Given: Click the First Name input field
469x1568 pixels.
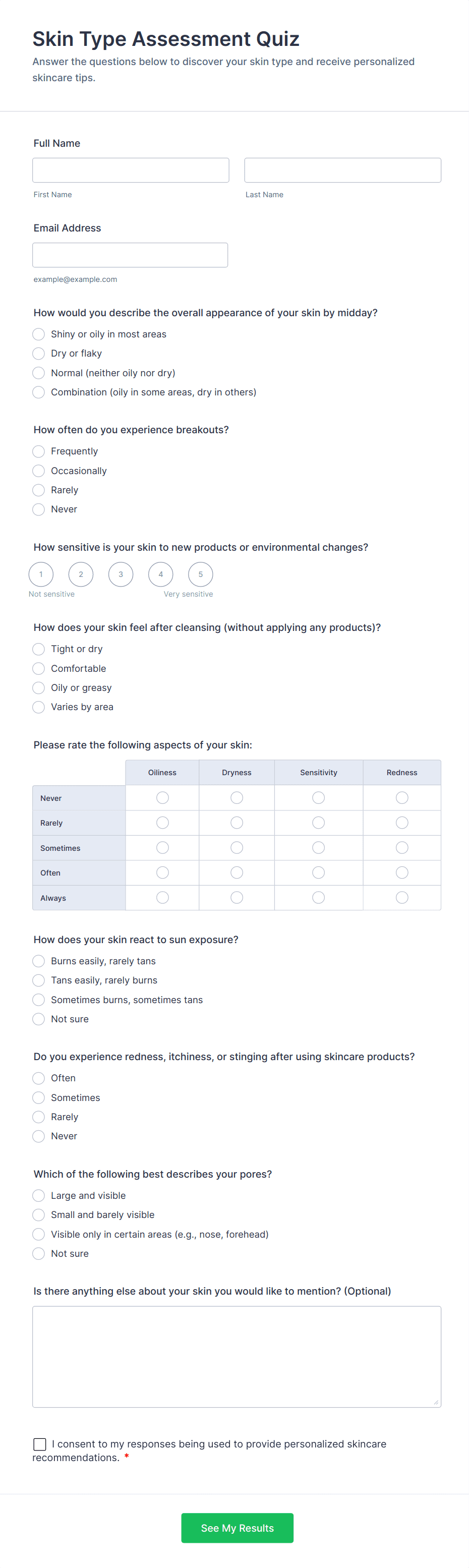Looking at the screenshot, I should click(x=130, y=170).
